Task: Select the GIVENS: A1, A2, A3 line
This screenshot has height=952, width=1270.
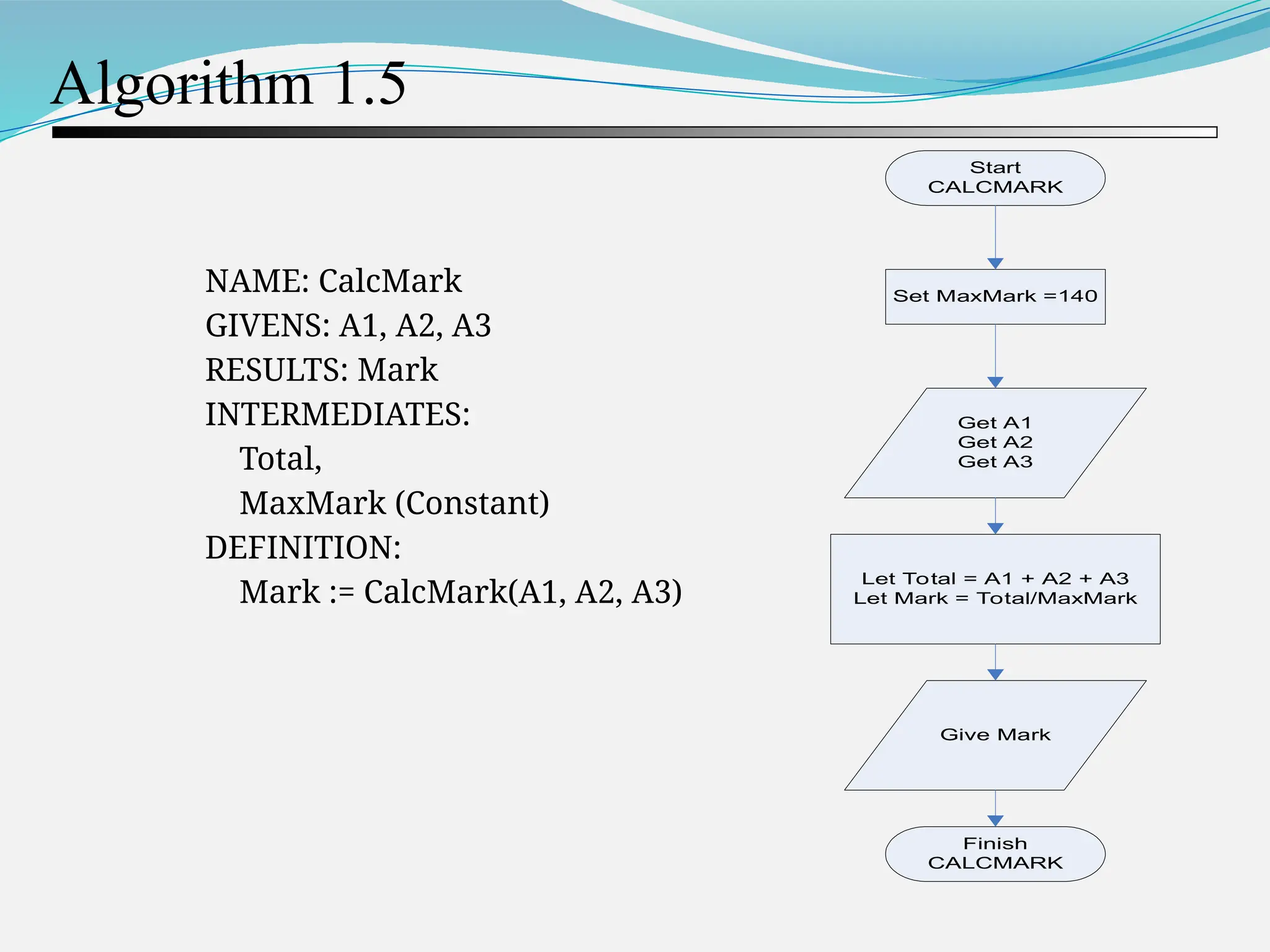Action: [x=348, y=326]
